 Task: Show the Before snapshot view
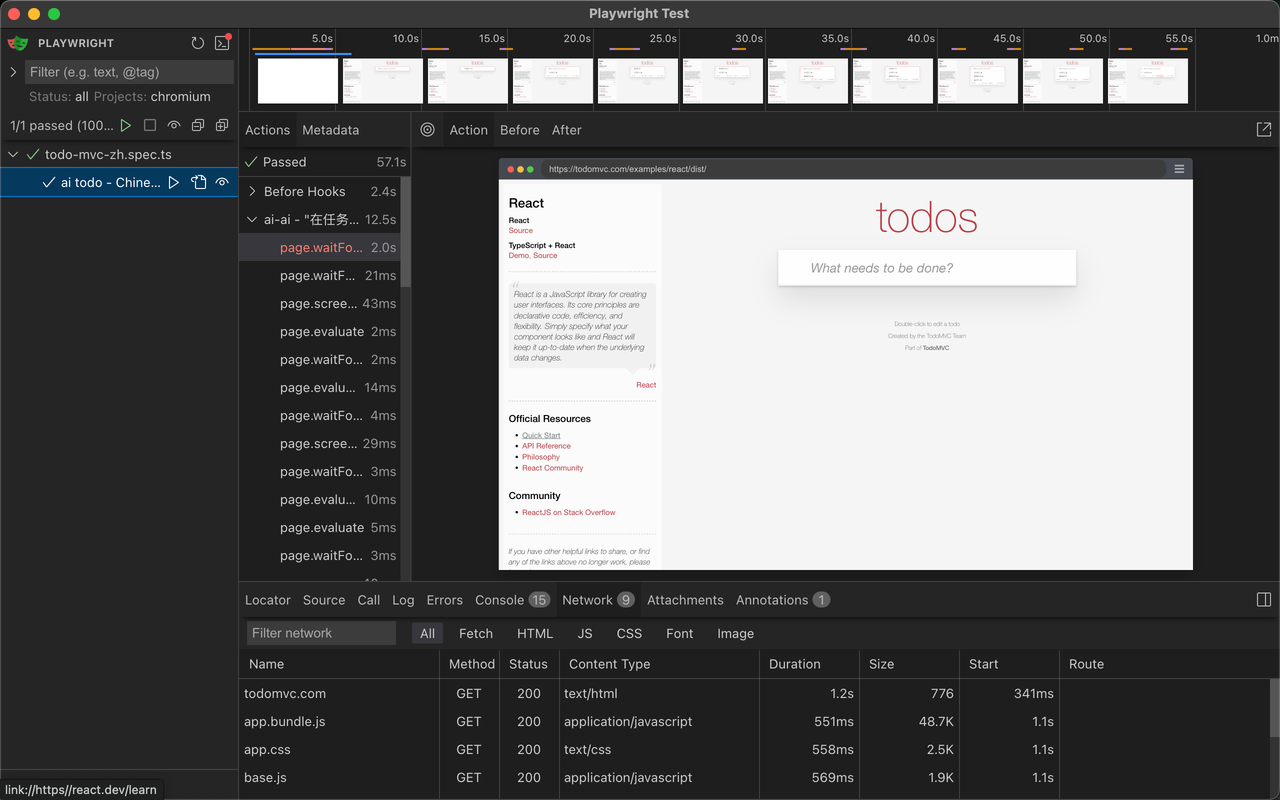(x=519, y=130)
